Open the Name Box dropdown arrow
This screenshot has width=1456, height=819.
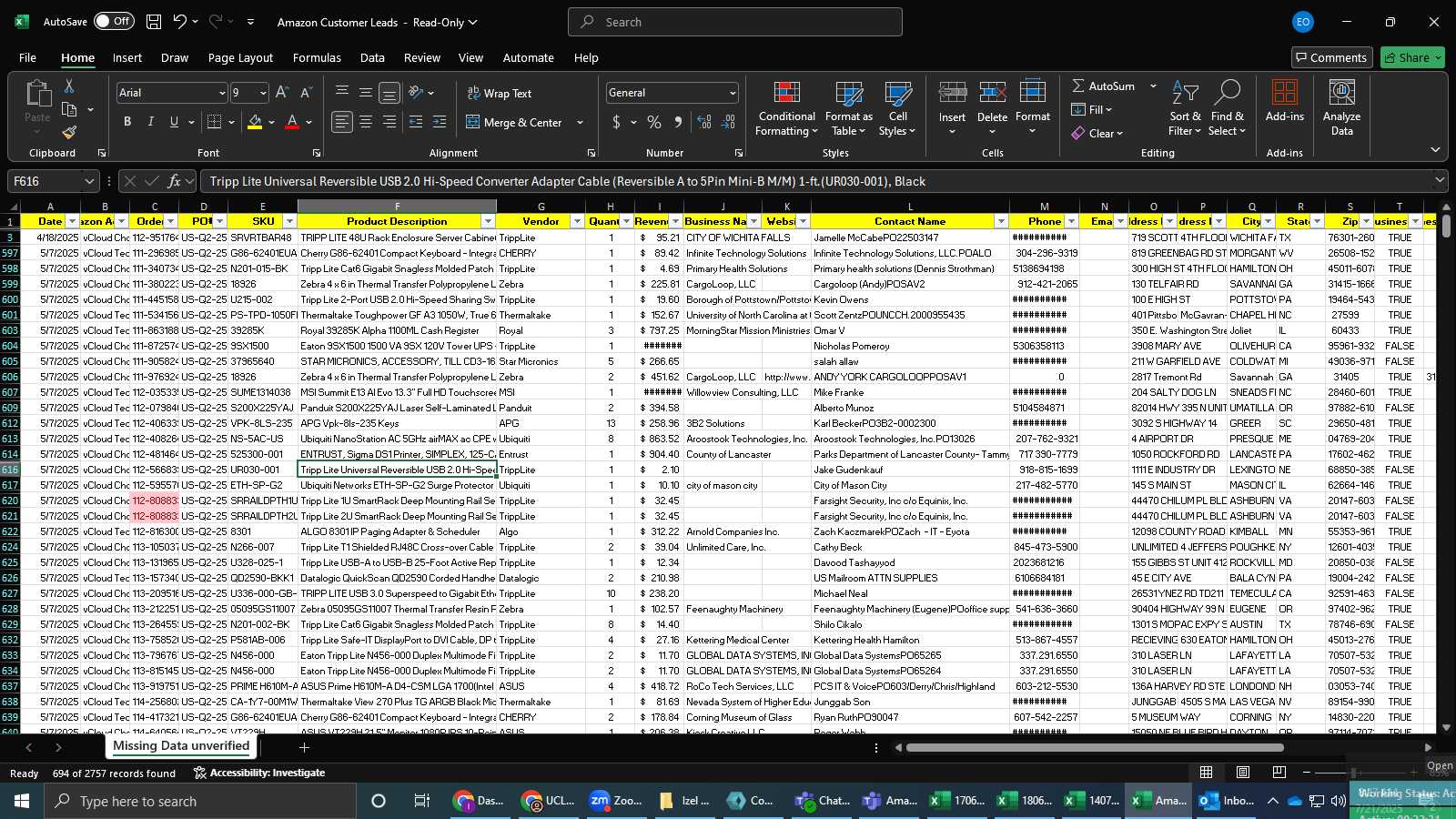point(88,181)
